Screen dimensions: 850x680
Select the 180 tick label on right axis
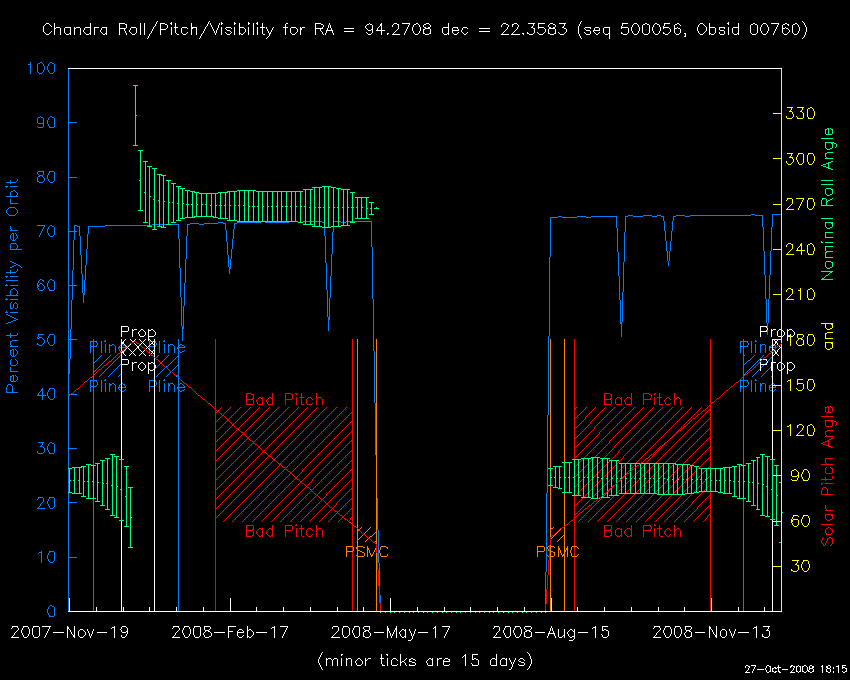tap(800, 340)
